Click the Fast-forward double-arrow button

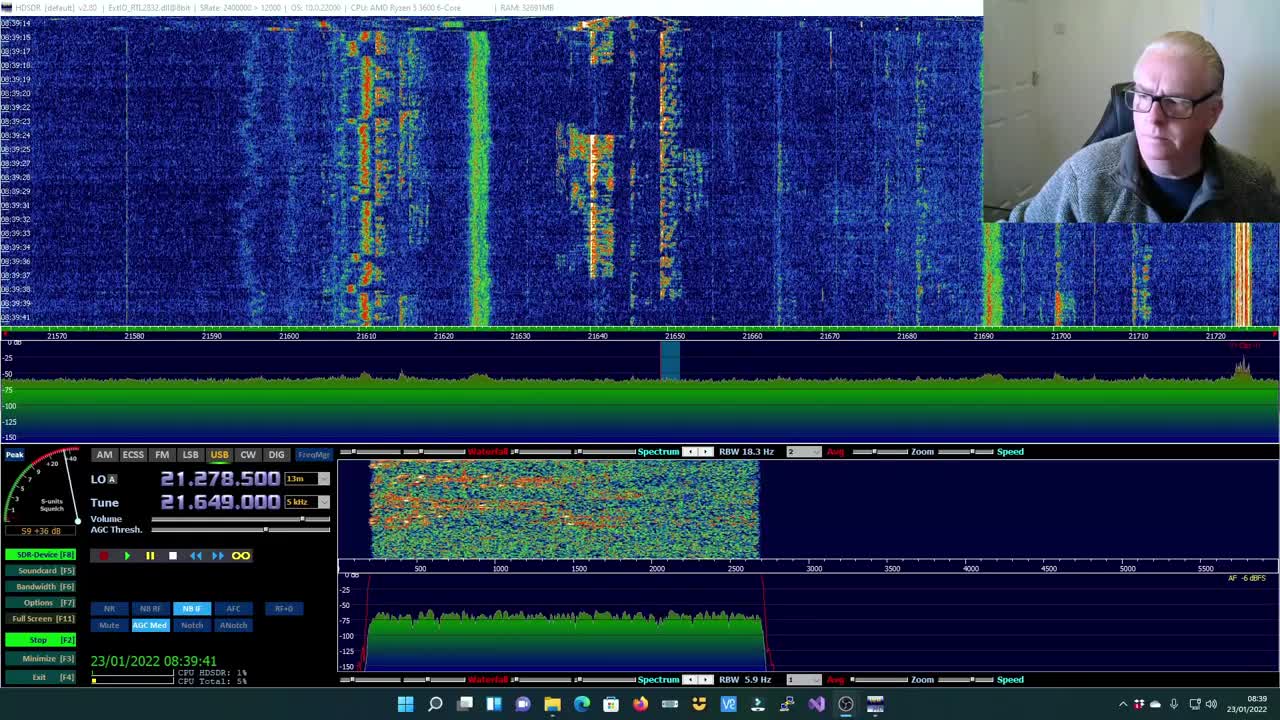218,556
